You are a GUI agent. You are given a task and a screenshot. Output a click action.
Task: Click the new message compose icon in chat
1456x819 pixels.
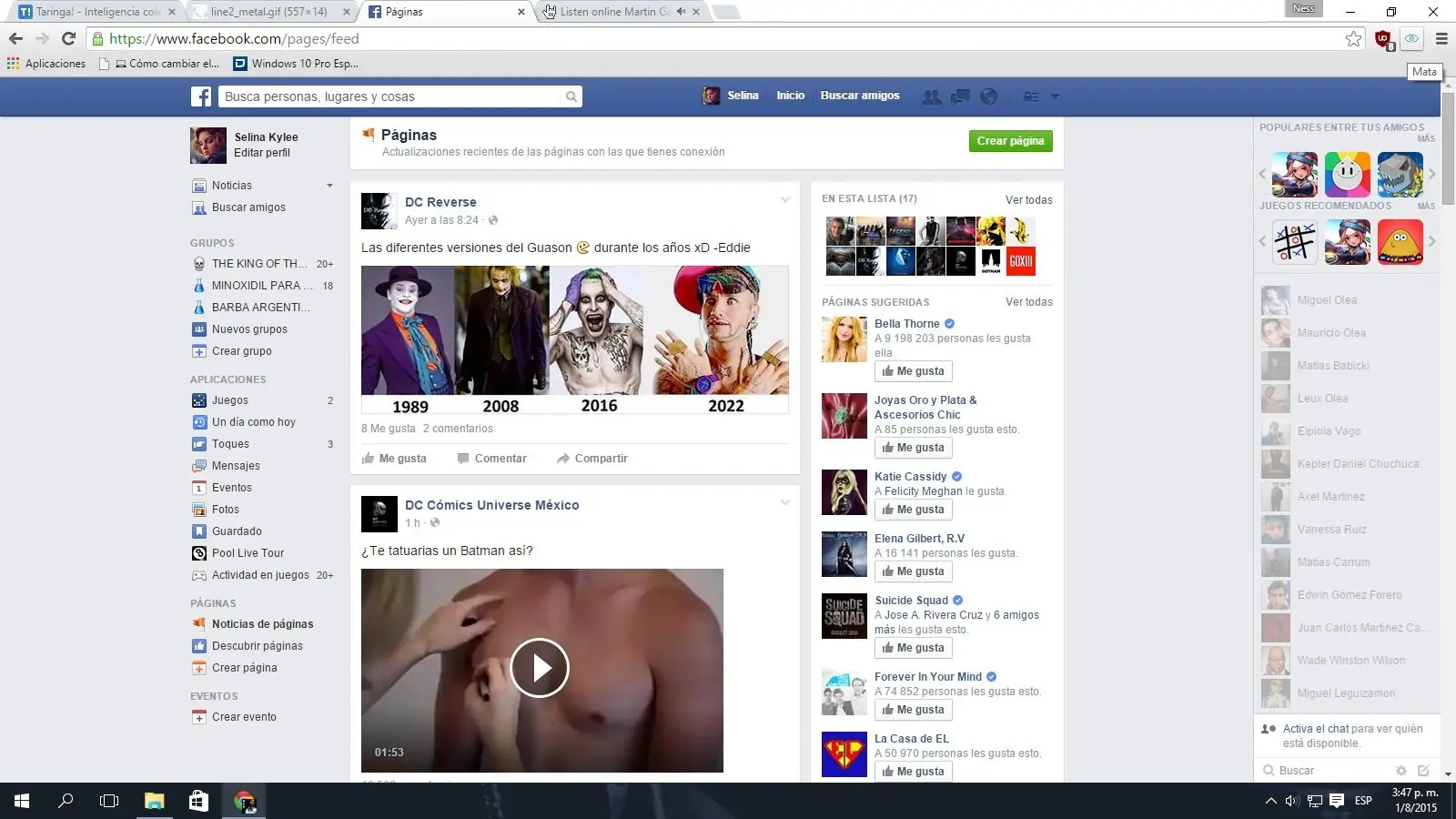[1423, 771]
